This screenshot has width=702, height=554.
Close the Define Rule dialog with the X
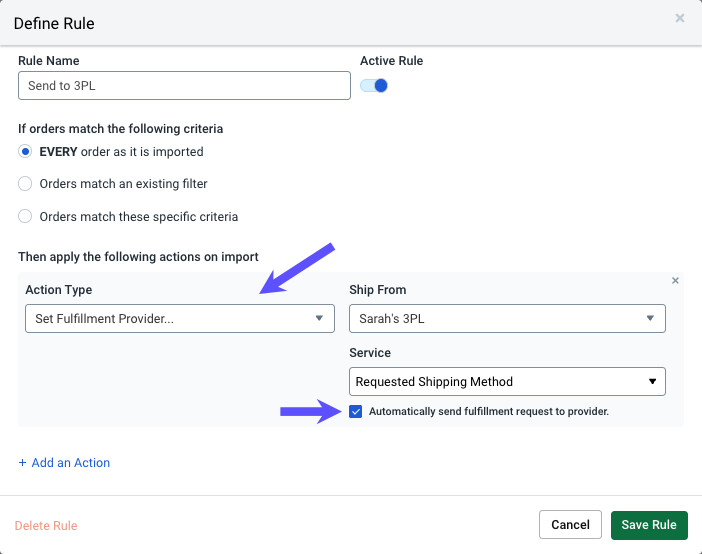680,18
